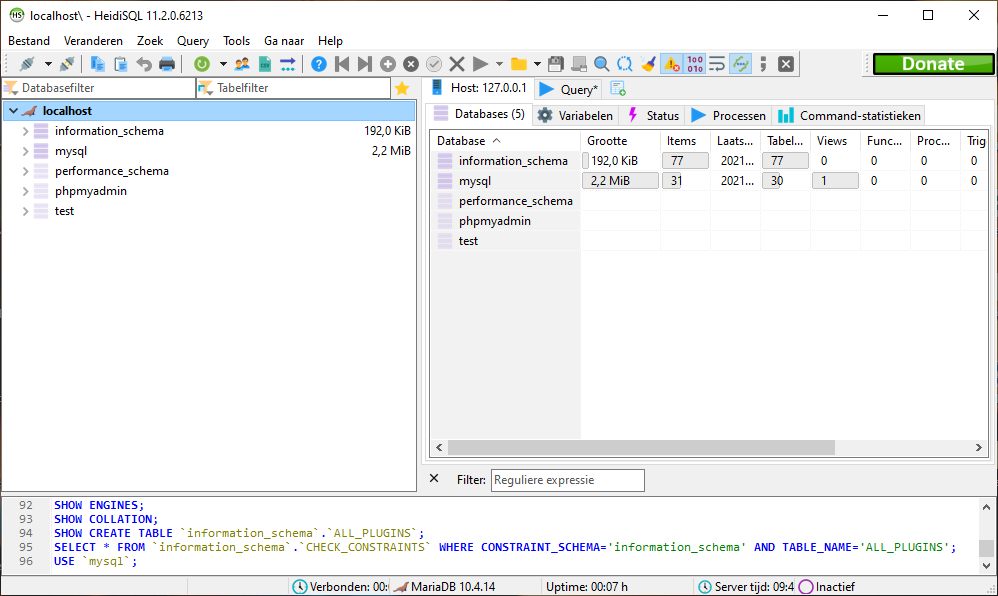Click the green Donate button
This screenshot has height=596, width=998.
933,64
